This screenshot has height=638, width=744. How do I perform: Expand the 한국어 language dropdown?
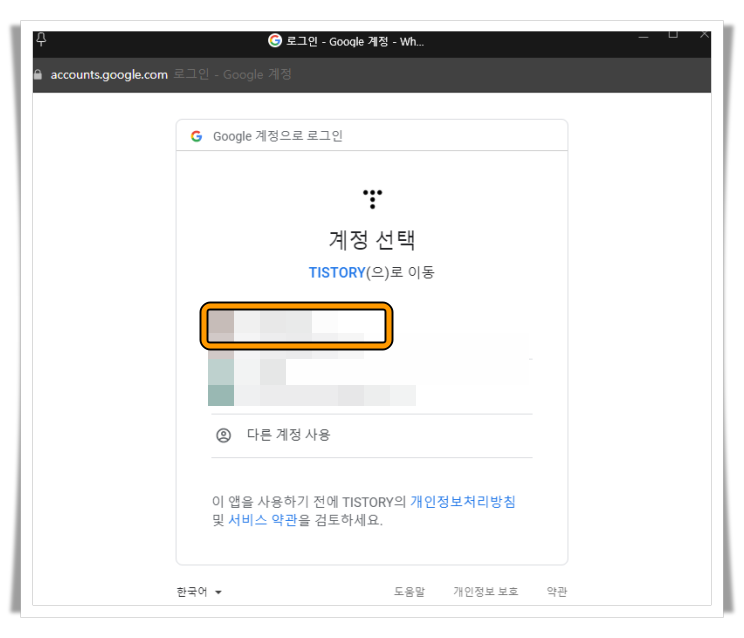coord(199,592)
